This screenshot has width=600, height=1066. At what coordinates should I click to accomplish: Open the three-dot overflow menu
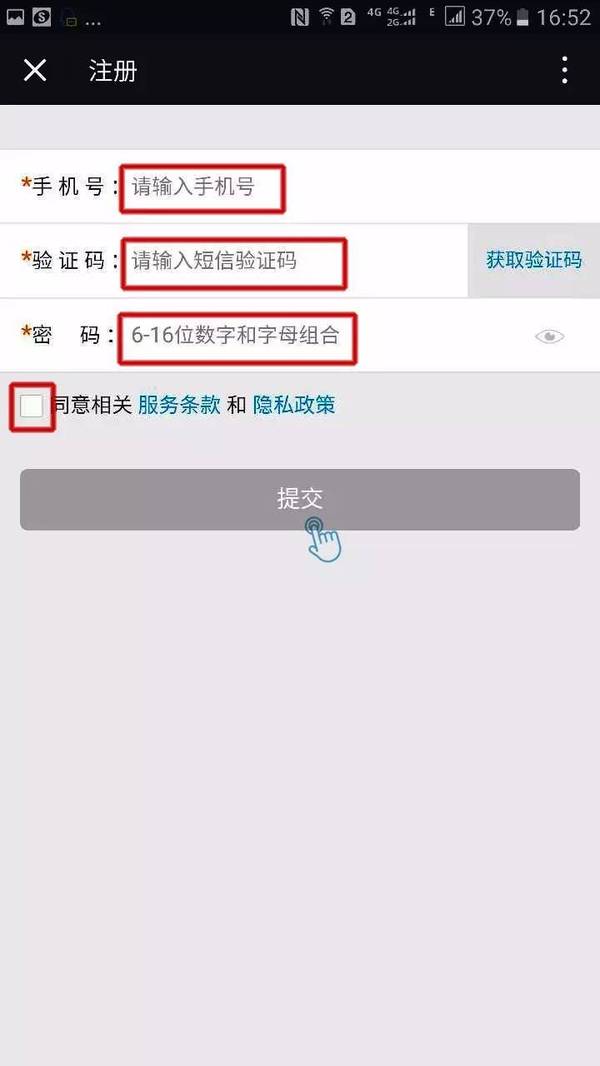click(565, 70)
